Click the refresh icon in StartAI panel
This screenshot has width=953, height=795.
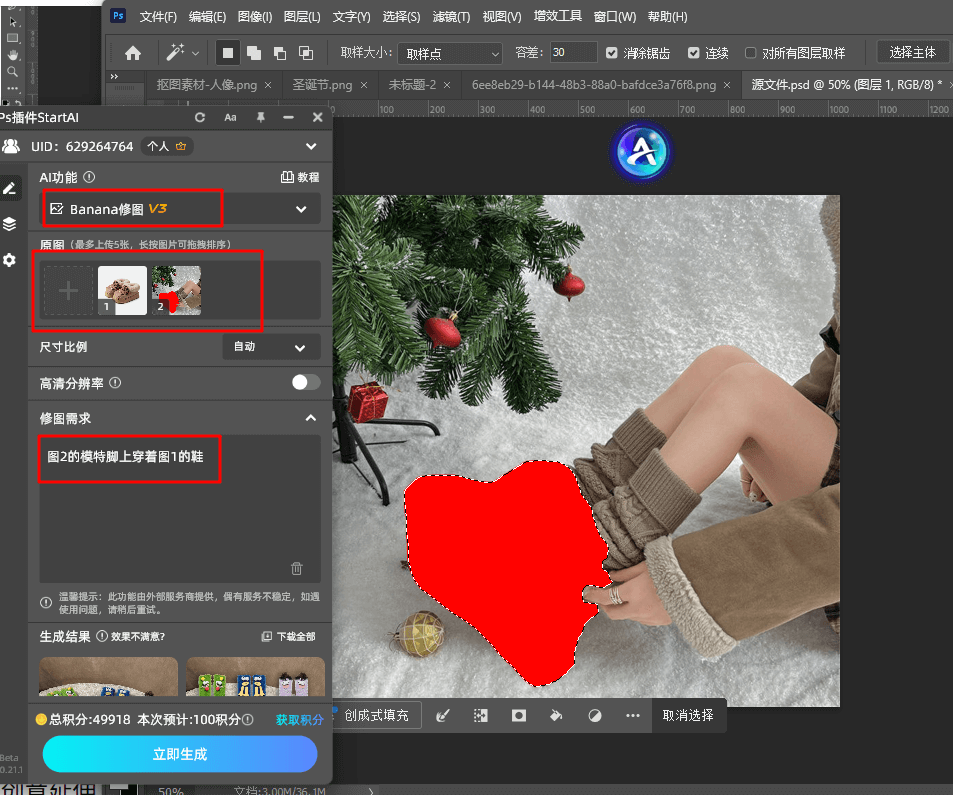(200, 118)
